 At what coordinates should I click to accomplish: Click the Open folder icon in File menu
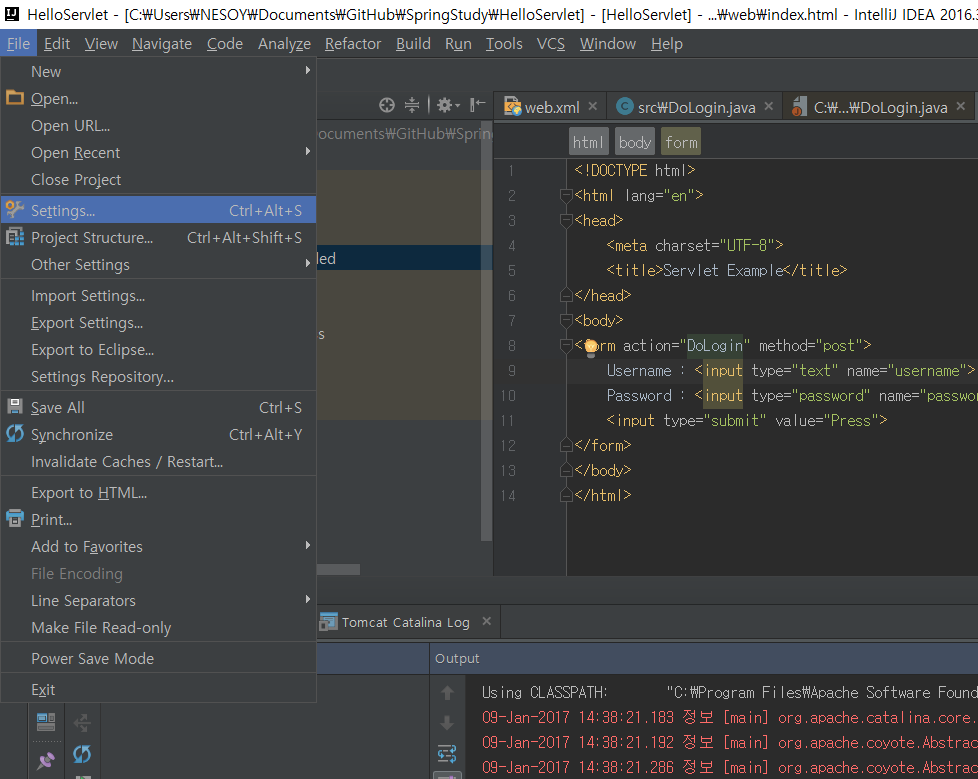(14, 97)
